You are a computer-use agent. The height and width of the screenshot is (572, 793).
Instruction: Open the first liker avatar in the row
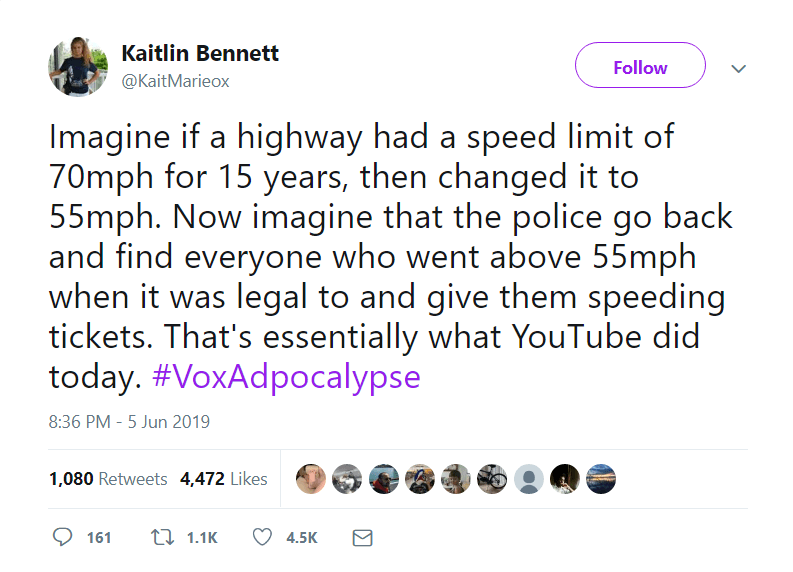311,479
